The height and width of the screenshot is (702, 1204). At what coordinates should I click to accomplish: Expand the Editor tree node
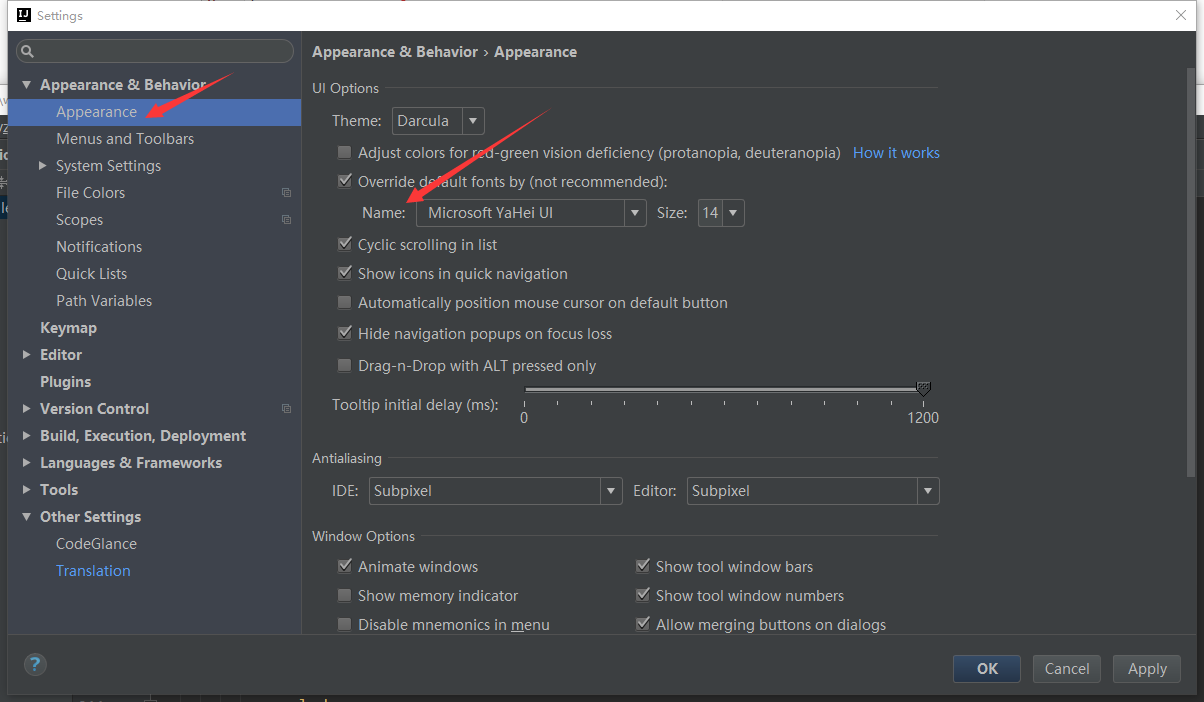[x=27, y=355]
